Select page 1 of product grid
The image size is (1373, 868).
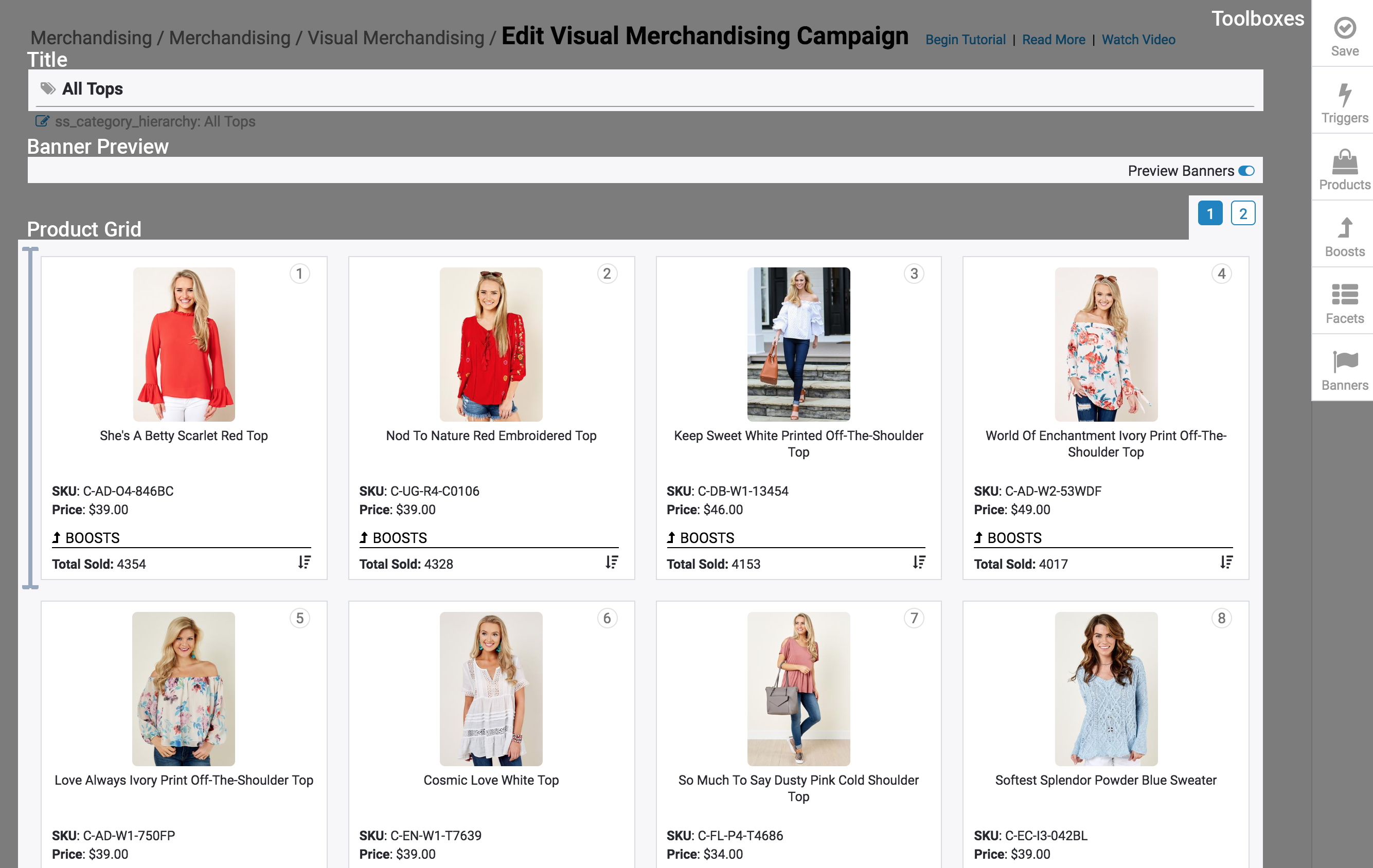pos(1209,214)
